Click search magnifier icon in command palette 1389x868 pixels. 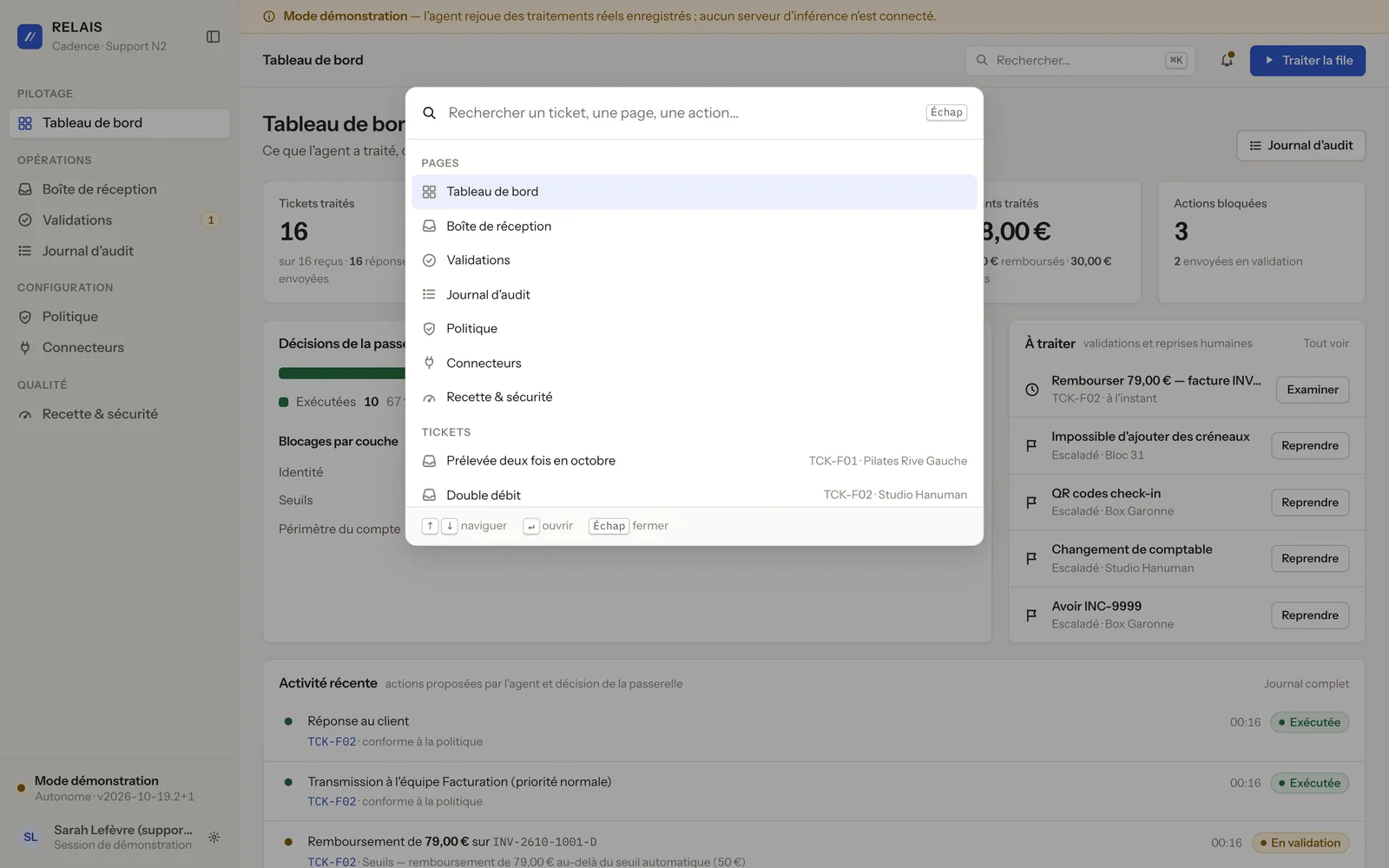(429, 113)
